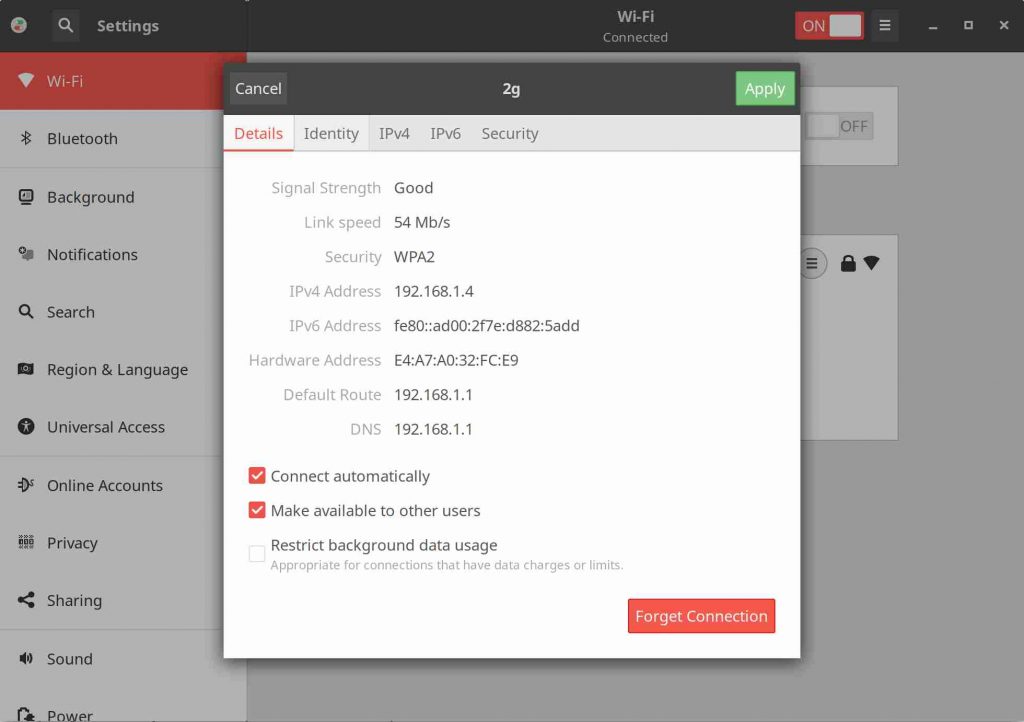1024x722 pixels.
Task: Open Online Accounts settings
Action: [x=104, y=485]
